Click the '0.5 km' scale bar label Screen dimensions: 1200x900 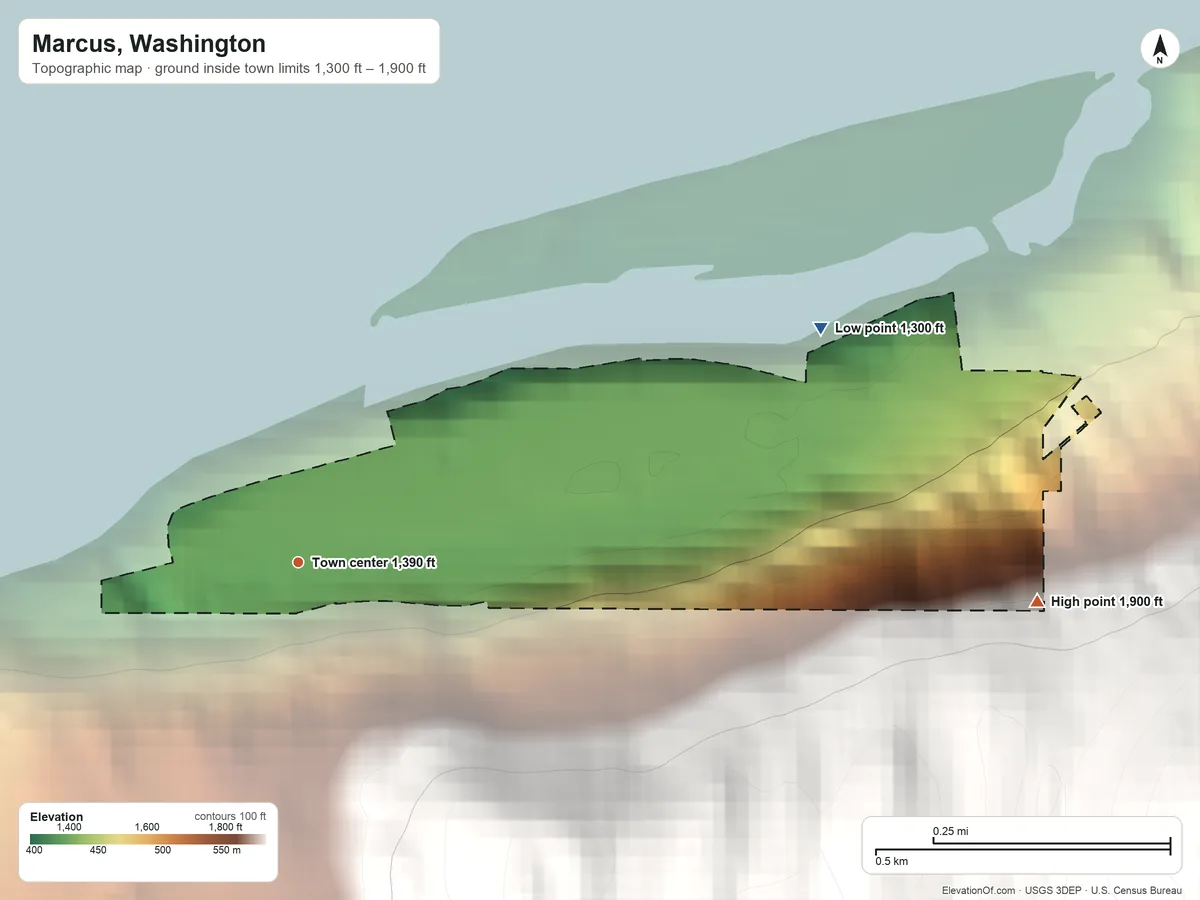[892, 861]
